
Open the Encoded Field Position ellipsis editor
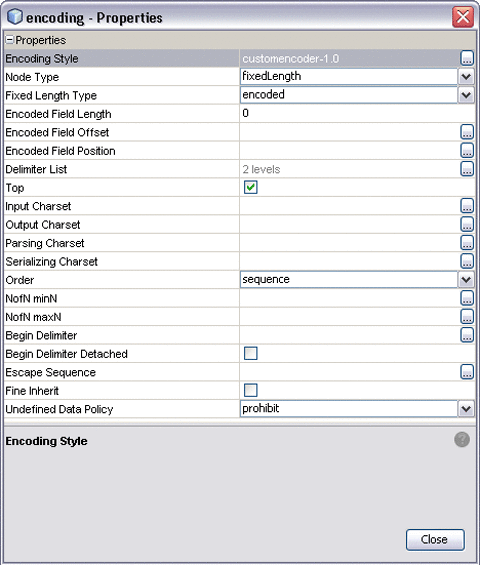pos(467,150)
